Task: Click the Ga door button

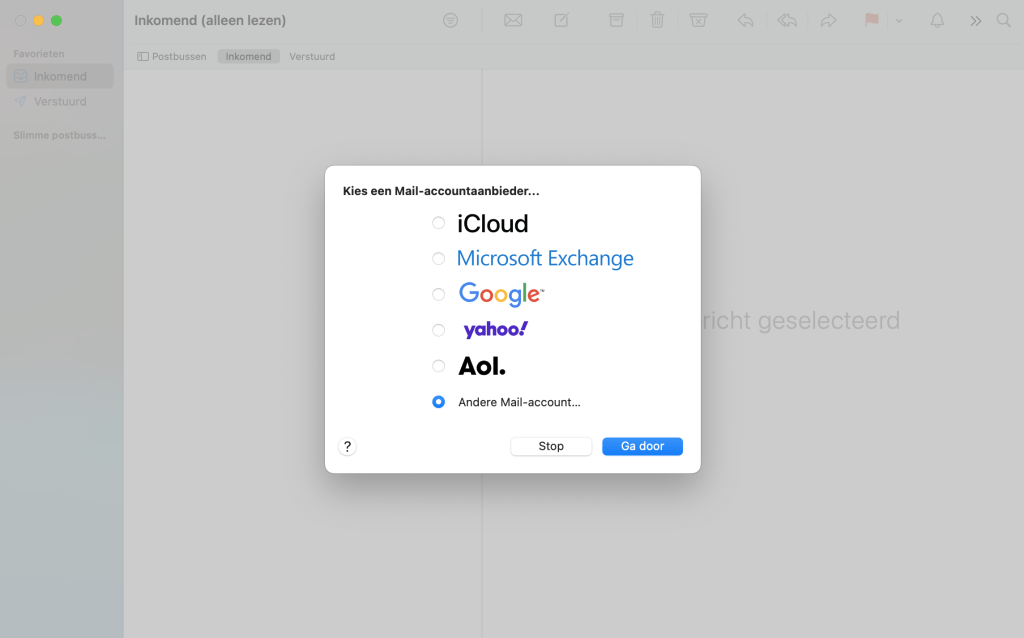Action: [x=642, y=446]
